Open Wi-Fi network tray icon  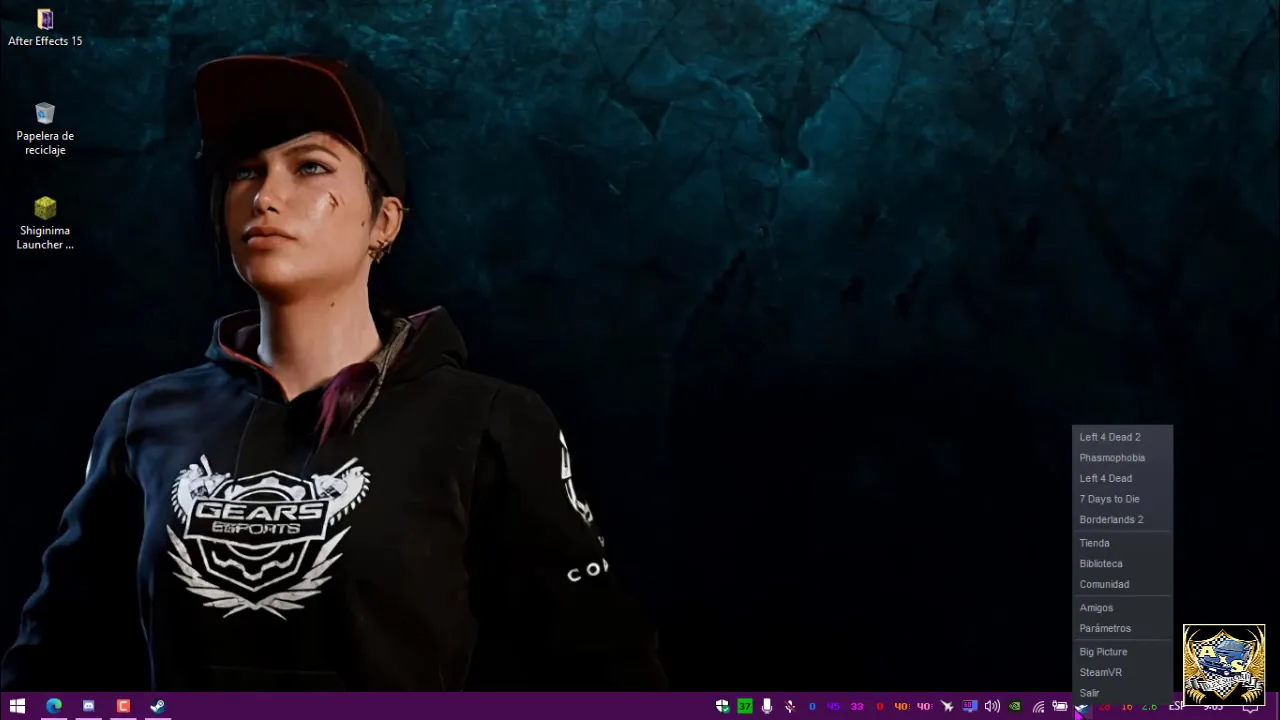[x=1038, y=707]
